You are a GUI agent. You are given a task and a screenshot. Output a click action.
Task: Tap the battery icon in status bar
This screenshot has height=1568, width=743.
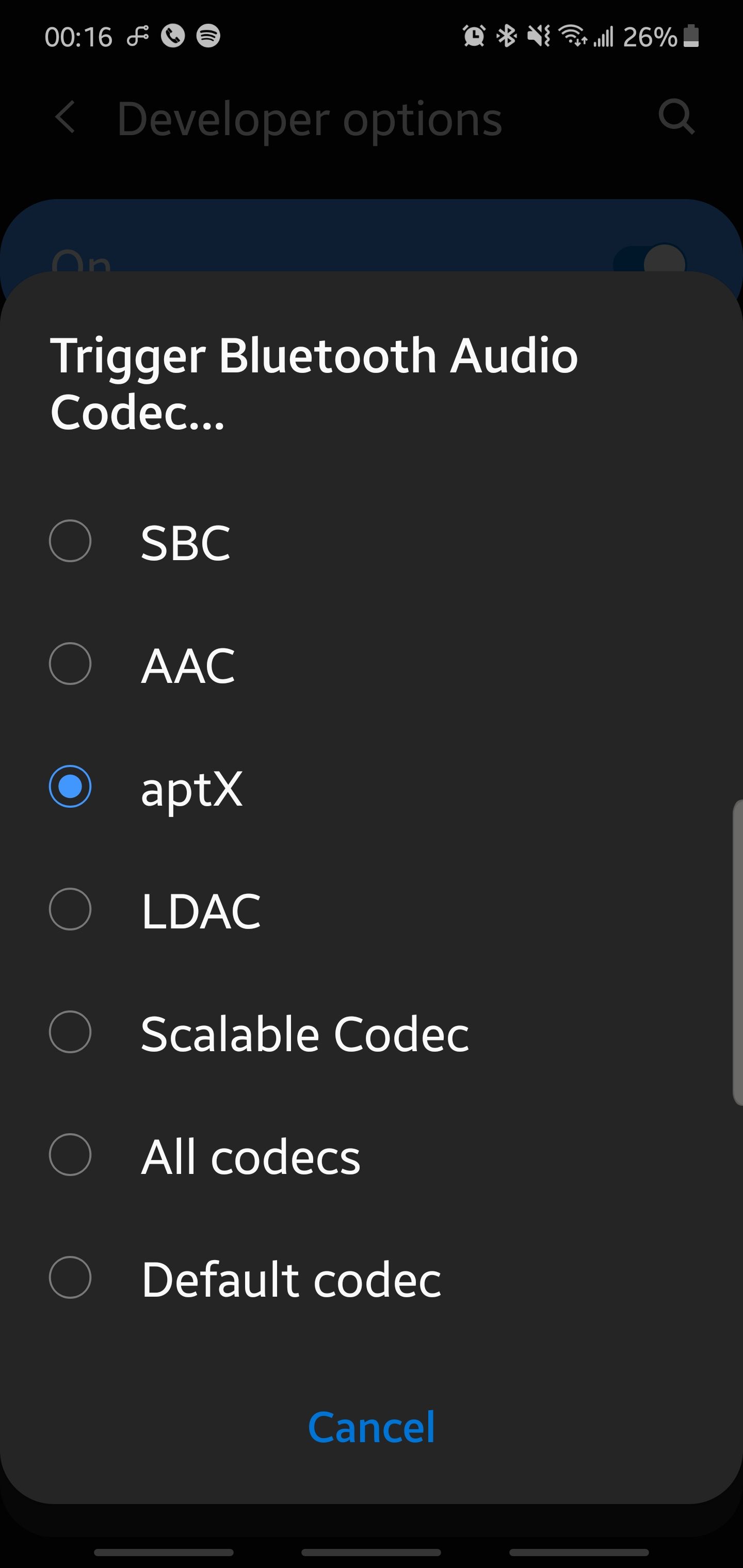pos(691,36)
